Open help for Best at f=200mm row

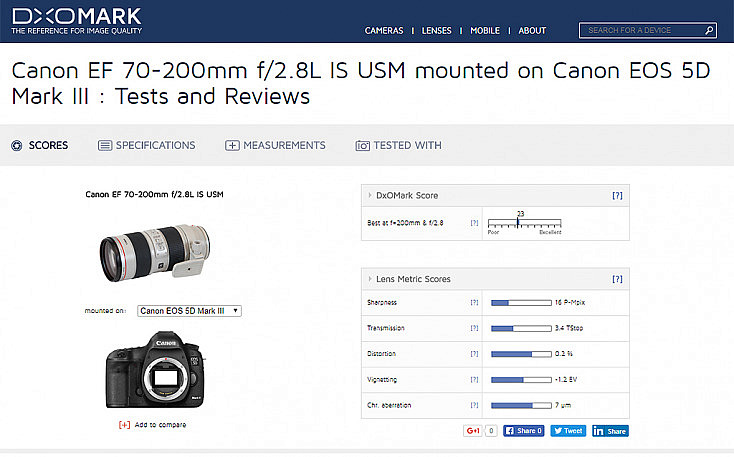(x=474, y=223)
